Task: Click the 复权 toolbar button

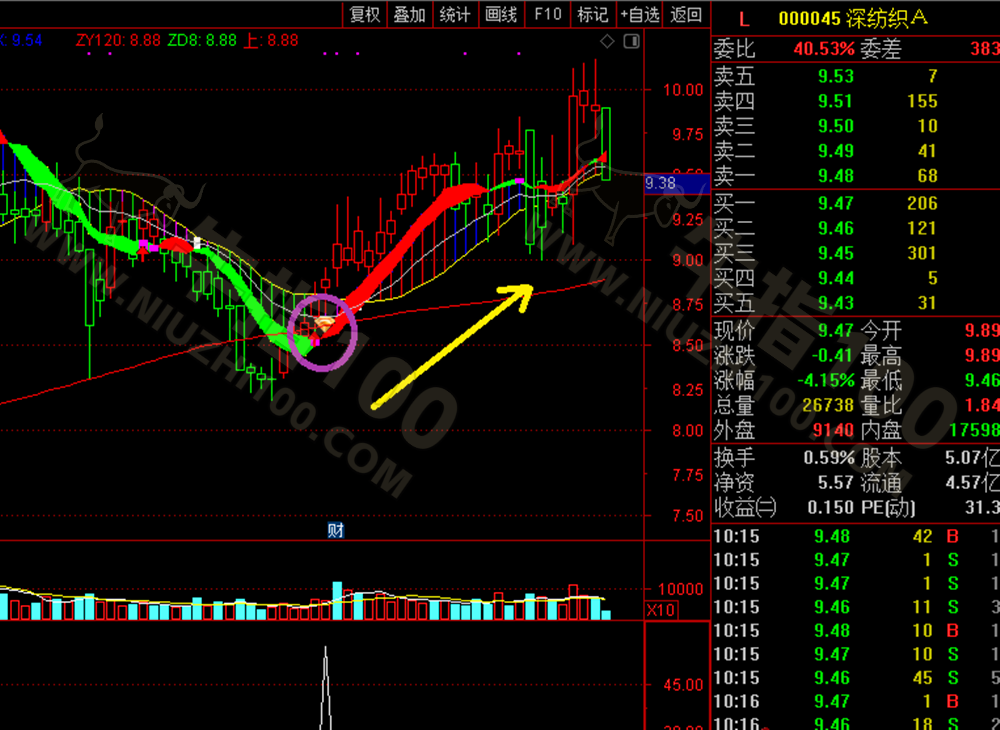Action: point(364,14)
